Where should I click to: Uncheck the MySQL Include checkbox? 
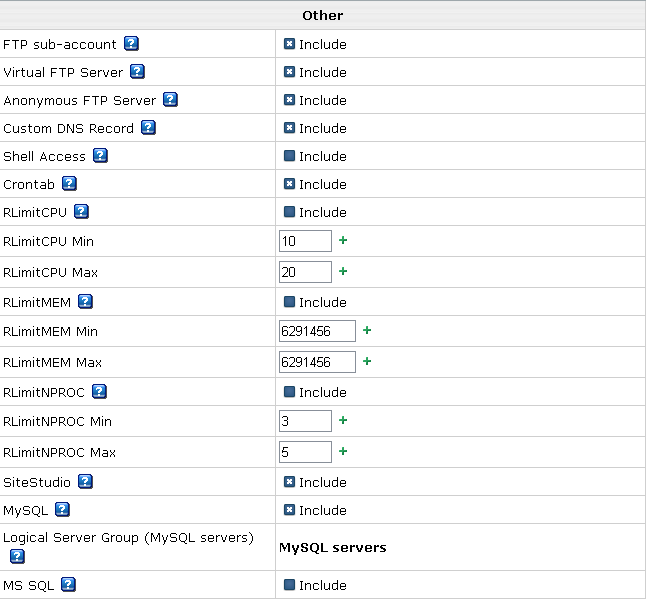coord(289,510)
